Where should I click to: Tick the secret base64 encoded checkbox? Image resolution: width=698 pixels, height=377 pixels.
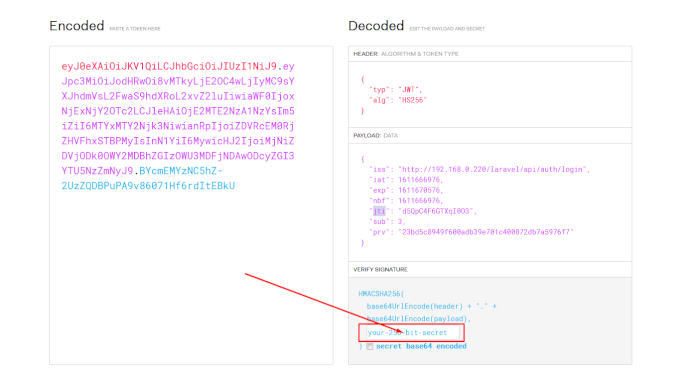[x=369, y=347]
